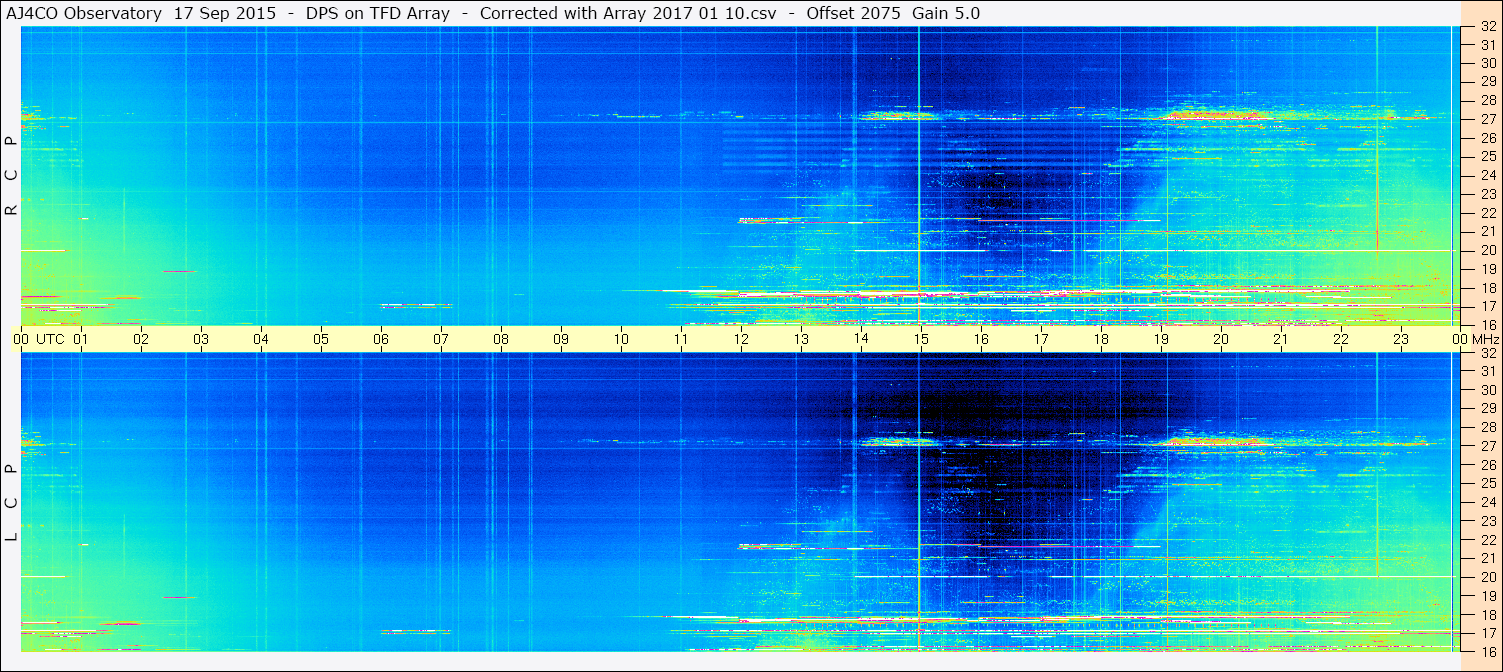Select the 20 hour marker on time axis

point(1221,339)
